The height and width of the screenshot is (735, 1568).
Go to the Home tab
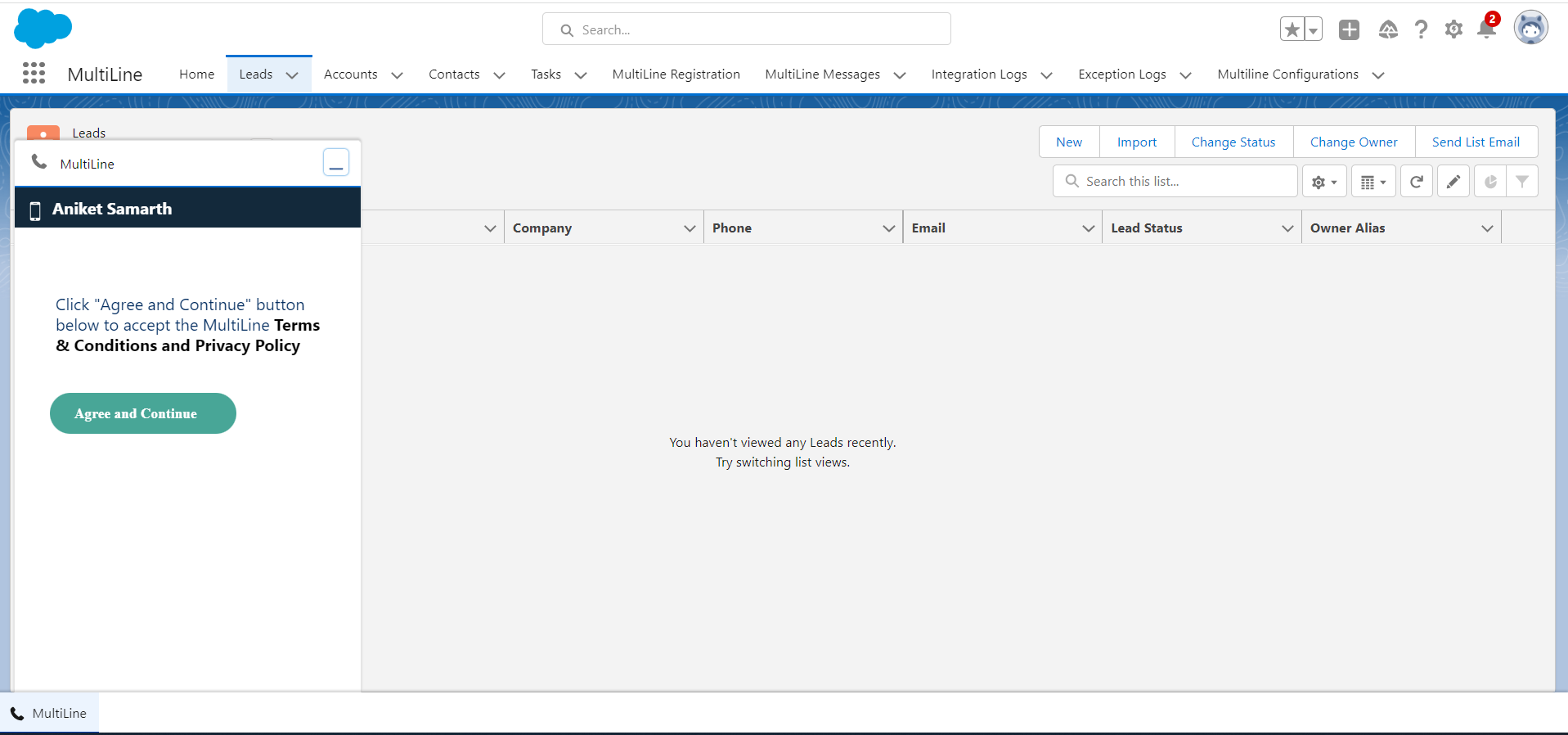pos(196,74)
